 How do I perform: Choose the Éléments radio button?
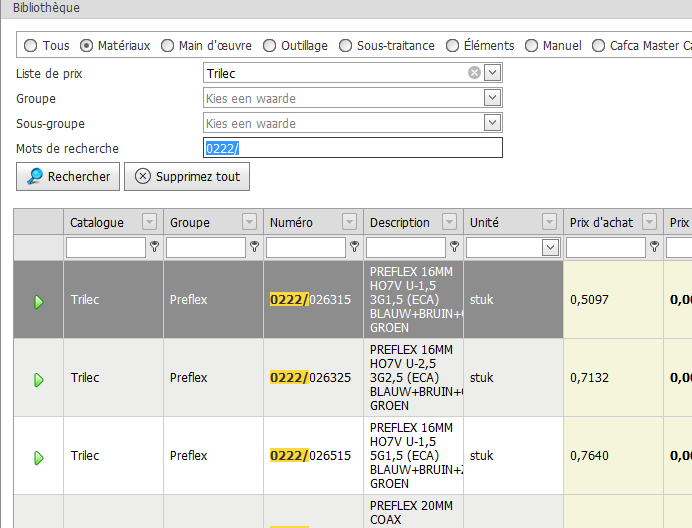[452, 45]
